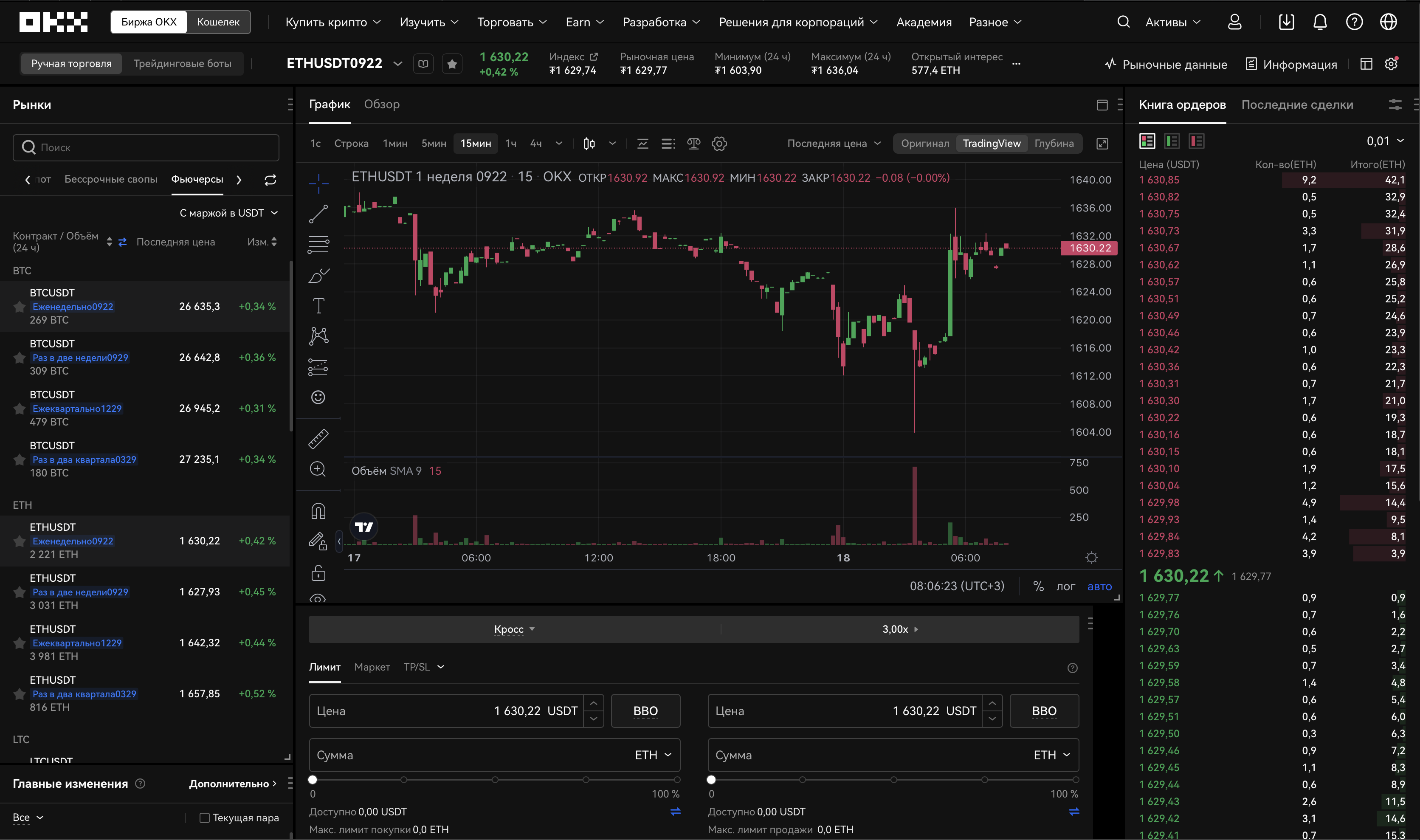Select the Глубина chart view button
Image resolution: width=1420 pixels, height=840 pixels.
(1053, 144)
